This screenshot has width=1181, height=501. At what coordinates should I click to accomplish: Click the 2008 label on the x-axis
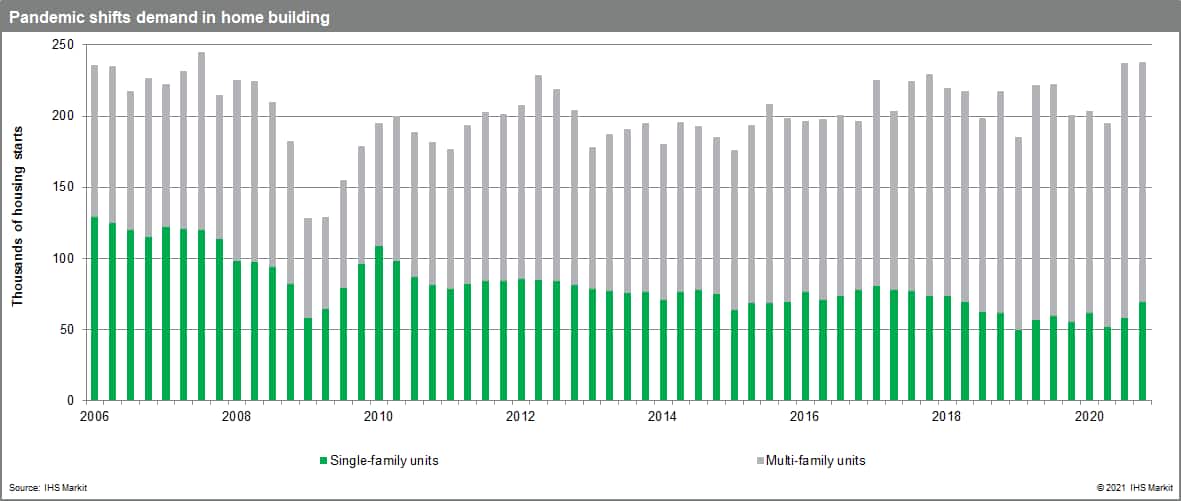(x=236, y=415)
